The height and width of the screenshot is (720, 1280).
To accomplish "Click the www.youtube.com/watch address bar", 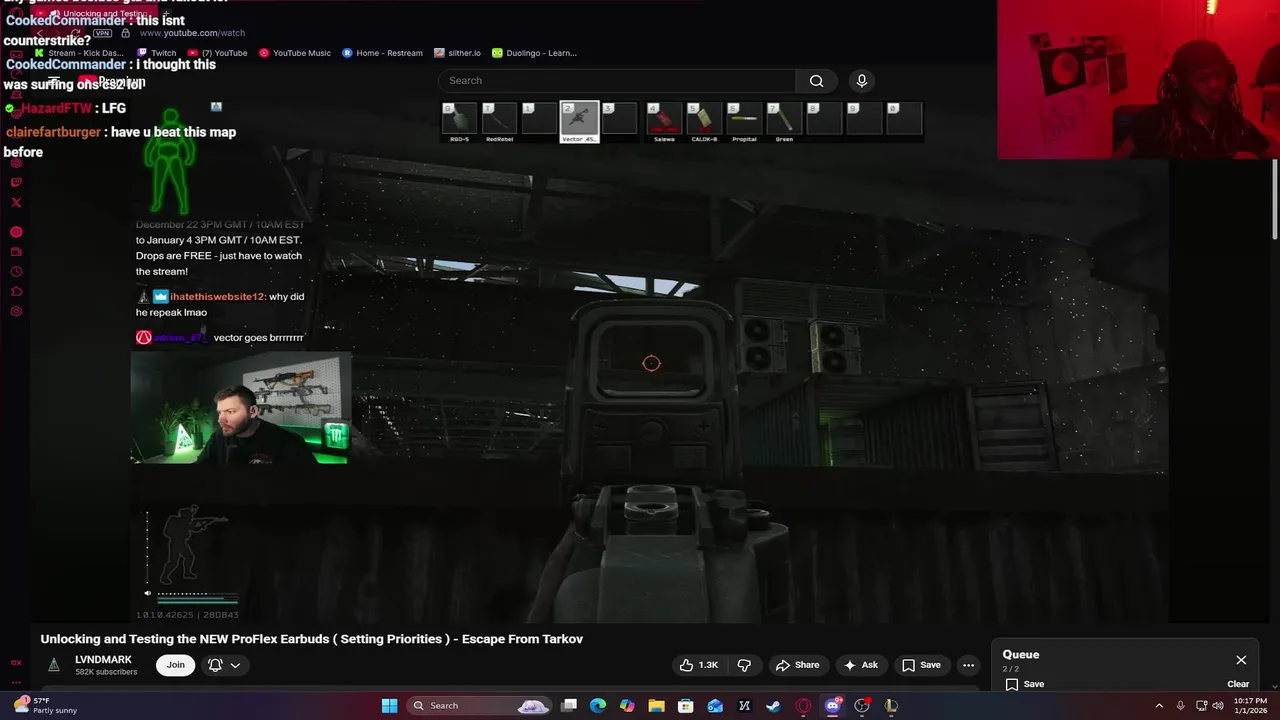I will tap(192, 33).
